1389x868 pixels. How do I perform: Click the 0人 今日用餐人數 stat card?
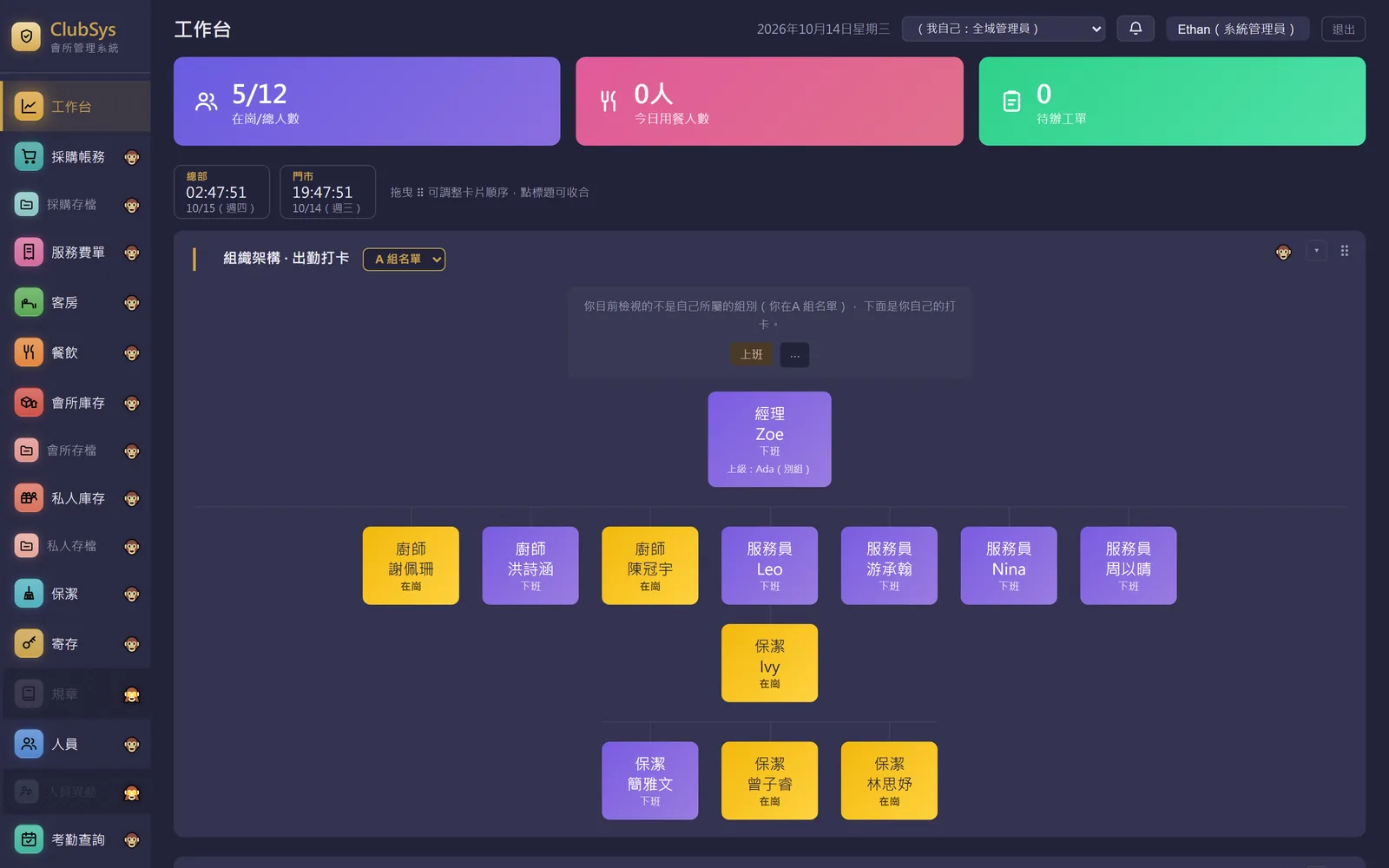tap(769, 102)
